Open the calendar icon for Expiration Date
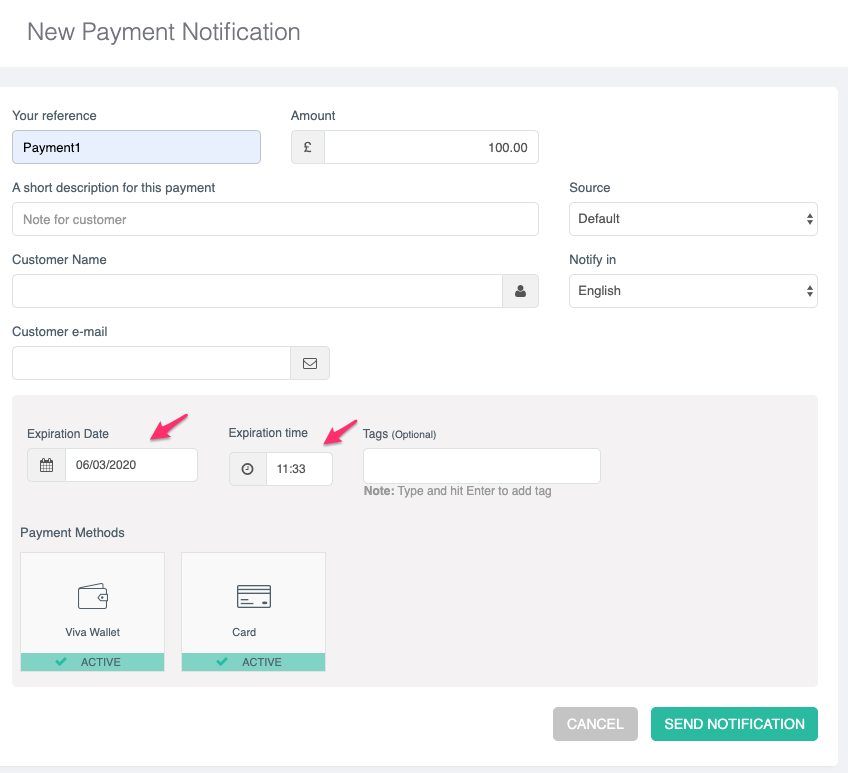 pos(47,465)
